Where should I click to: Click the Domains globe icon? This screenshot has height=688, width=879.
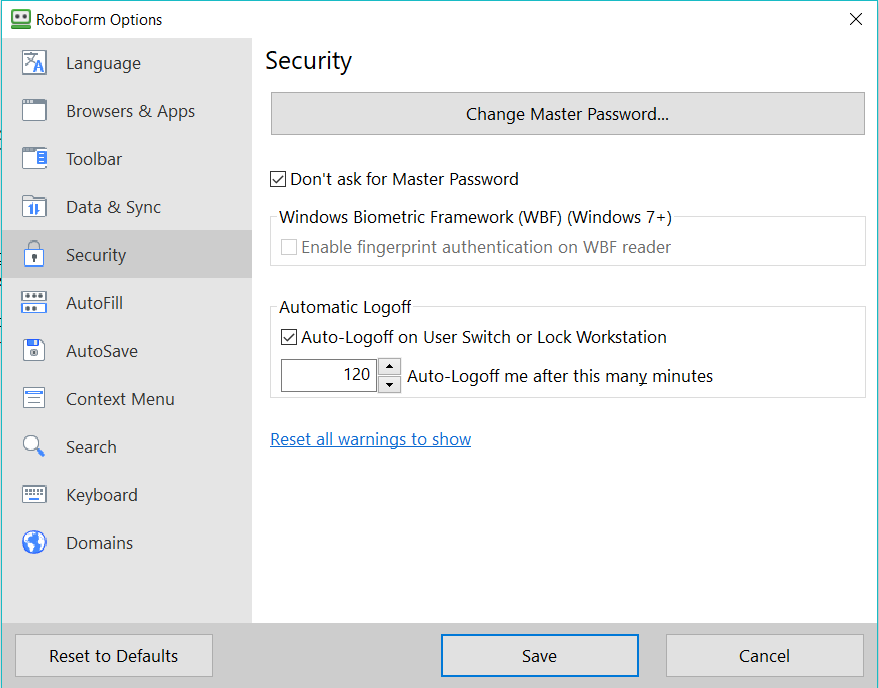(34, 542)
